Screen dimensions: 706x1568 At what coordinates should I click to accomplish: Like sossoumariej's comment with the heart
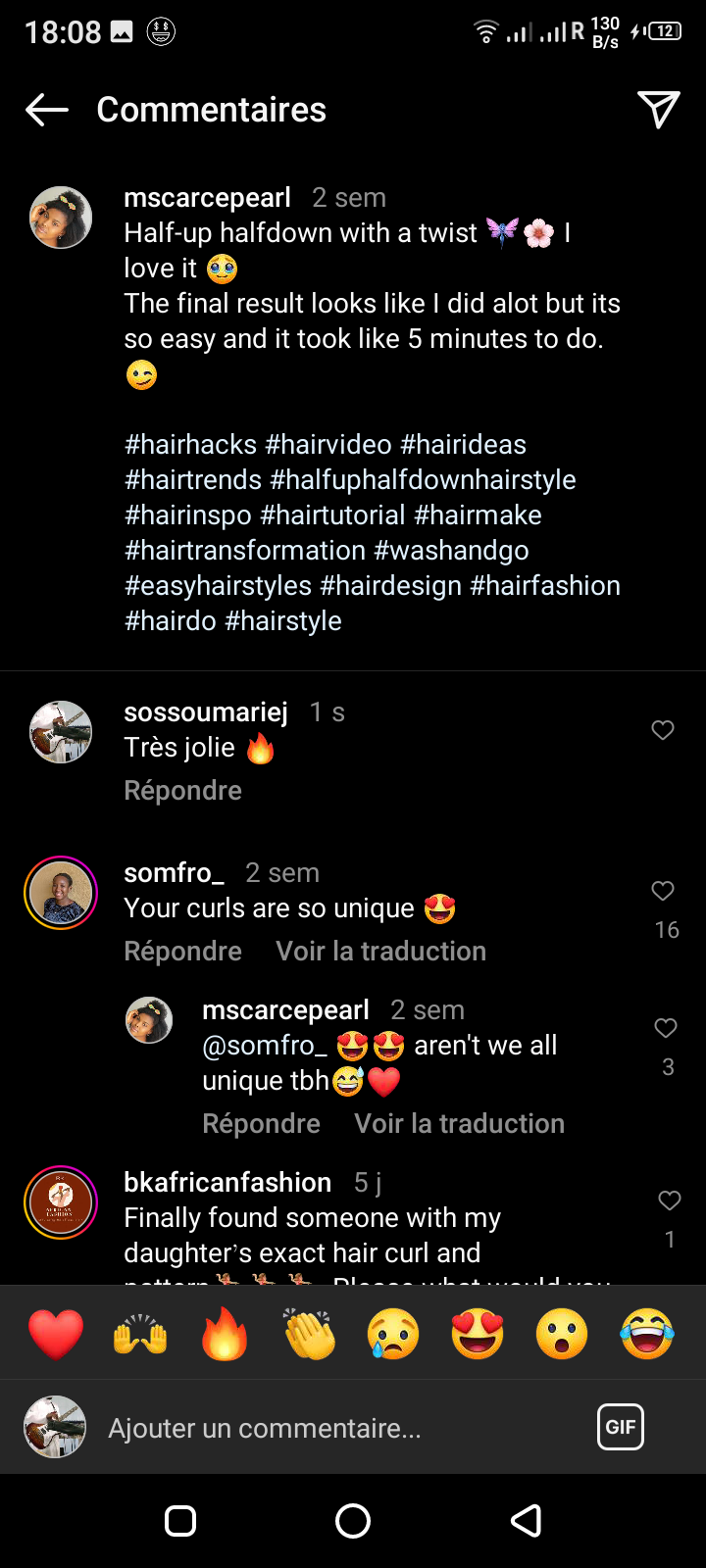tap(663, 730)
